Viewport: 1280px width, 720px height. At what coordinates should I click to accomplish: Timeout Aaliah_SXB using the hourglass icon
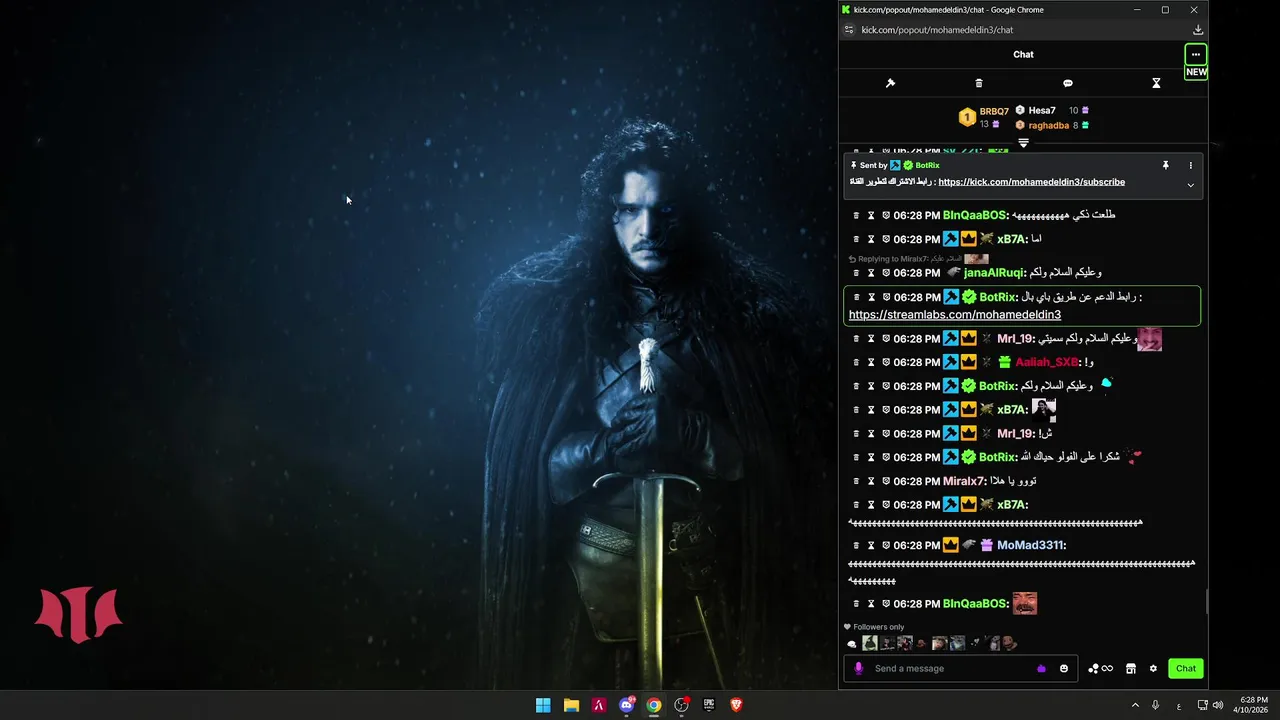click(x=871, y=362)
